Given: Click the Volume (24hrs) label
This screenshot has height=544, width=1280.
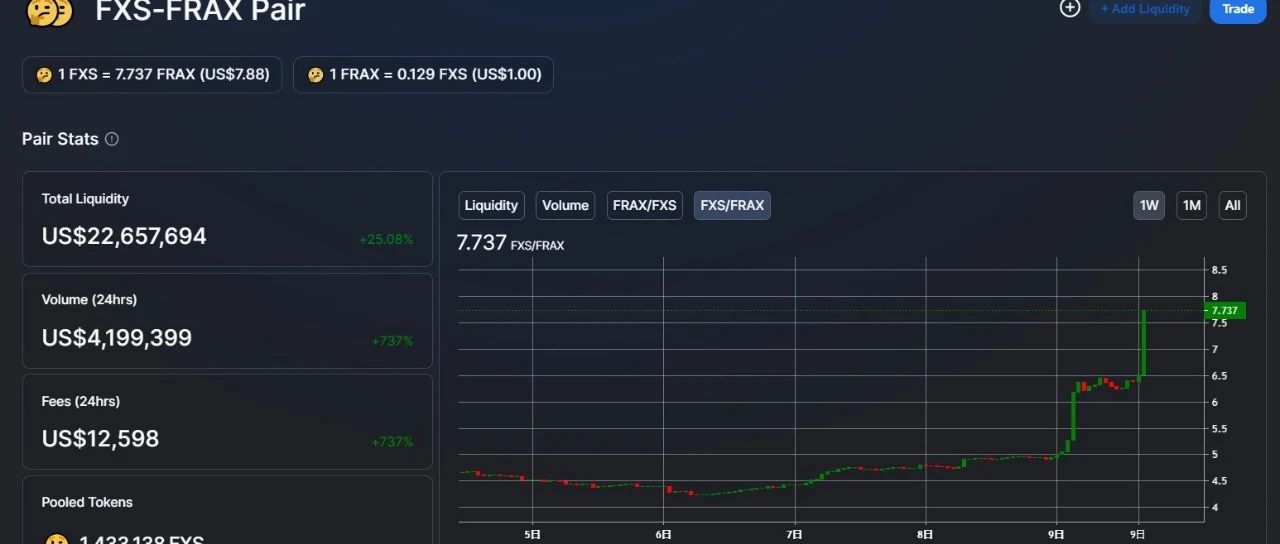Looking at the screenshot, I should (89, 300).
